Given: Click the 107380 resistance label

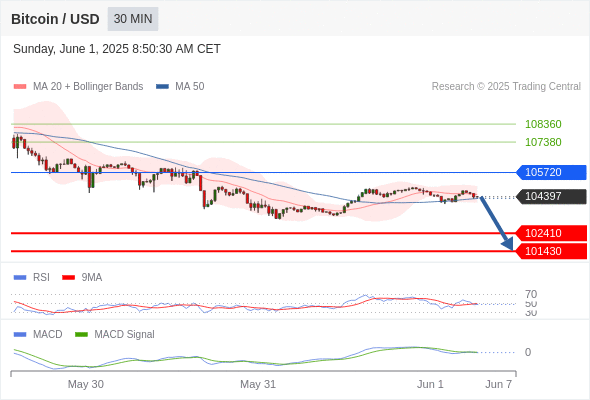Looking at the screenshot, I should (x=543, y=142).
